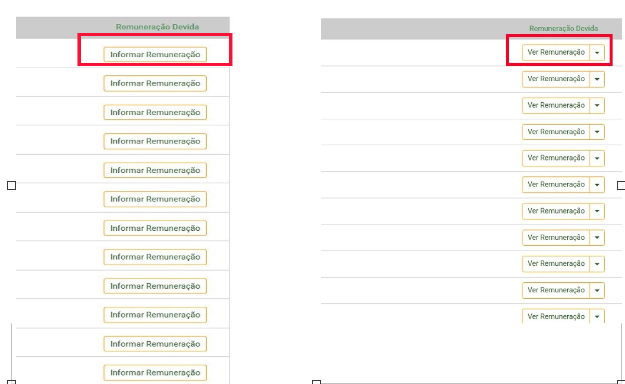Select Remuneração Devida header in right table

564,28
